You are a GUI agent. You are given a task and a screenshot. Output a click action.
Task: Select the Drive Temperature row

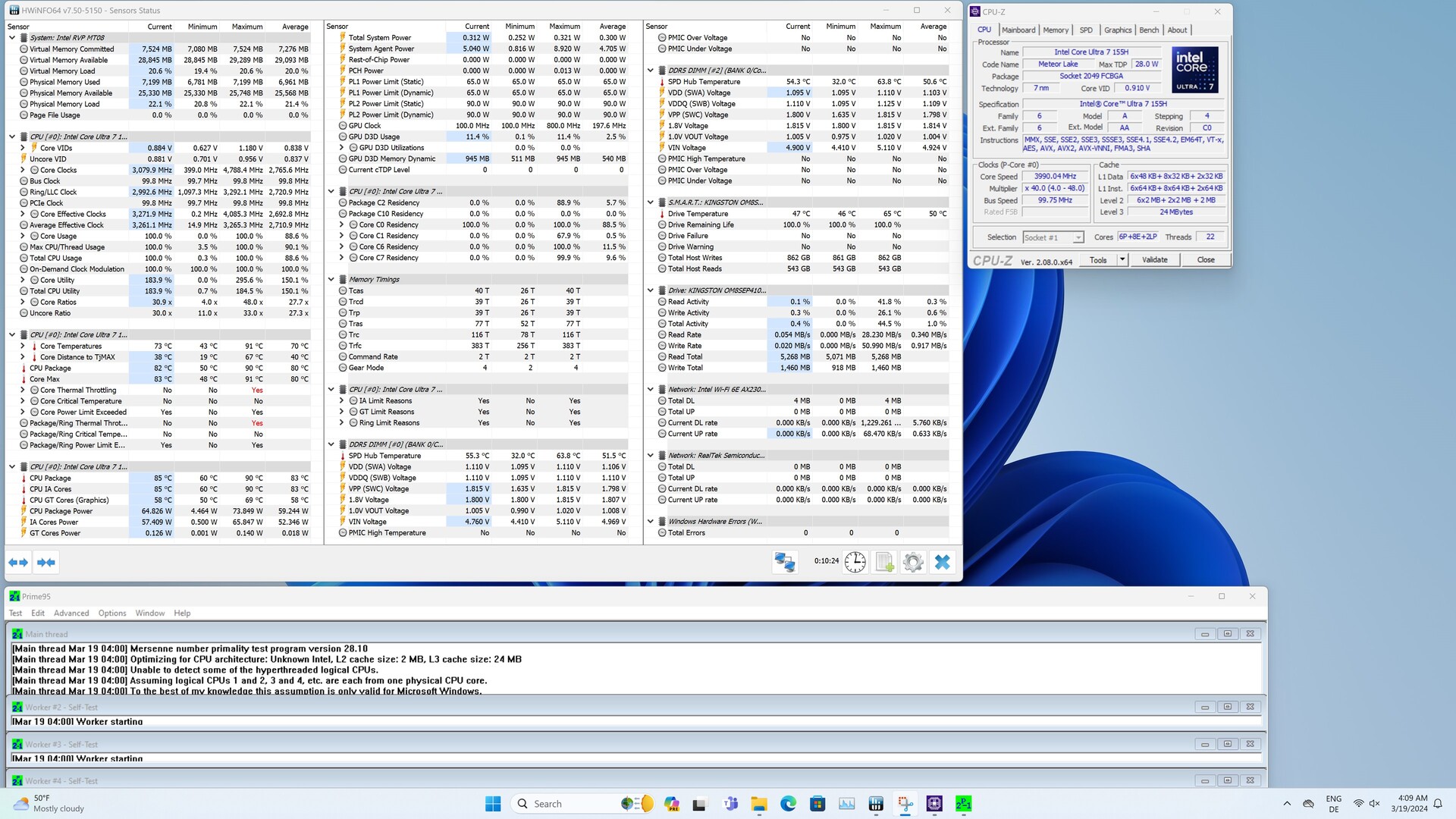coord(797,214)
